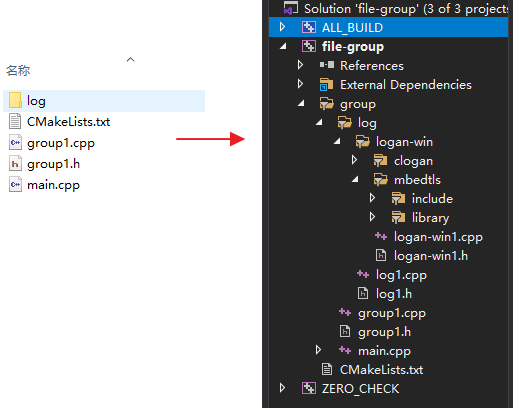Screen dimensions: 513x414
Task: Click the log folder icon in file explorer
Action: pyautogui.click(x=15, y=100)
